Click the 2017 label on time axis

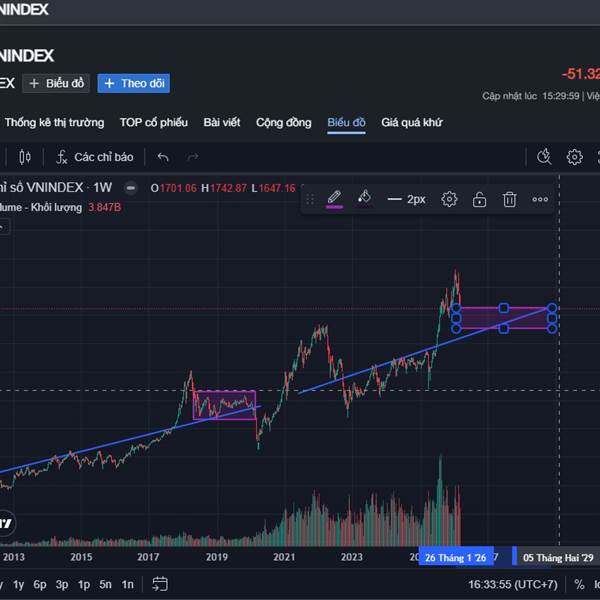[x=148, y=557]
